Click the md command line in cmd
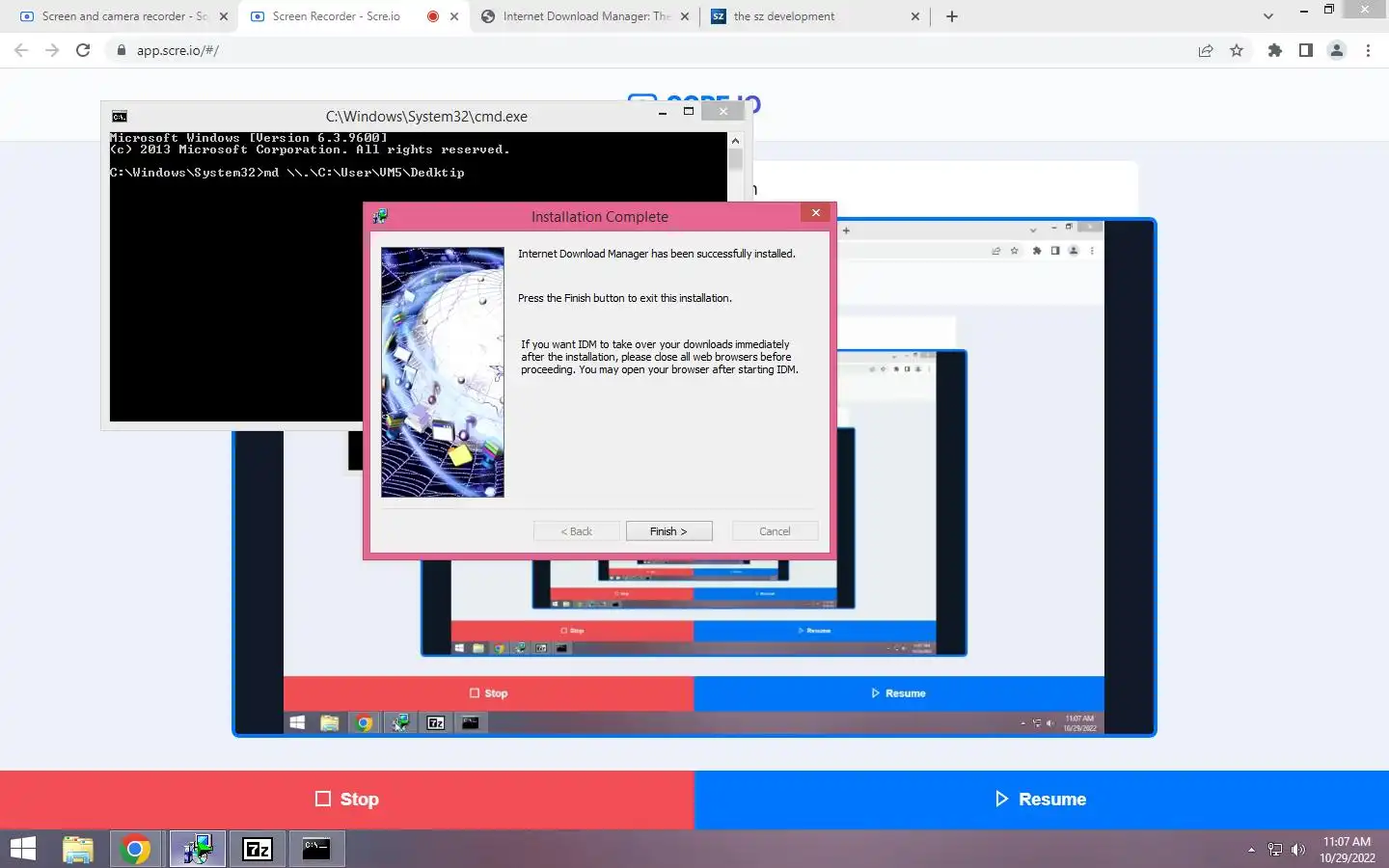The image size is (1389, 868). coord(287,173)
